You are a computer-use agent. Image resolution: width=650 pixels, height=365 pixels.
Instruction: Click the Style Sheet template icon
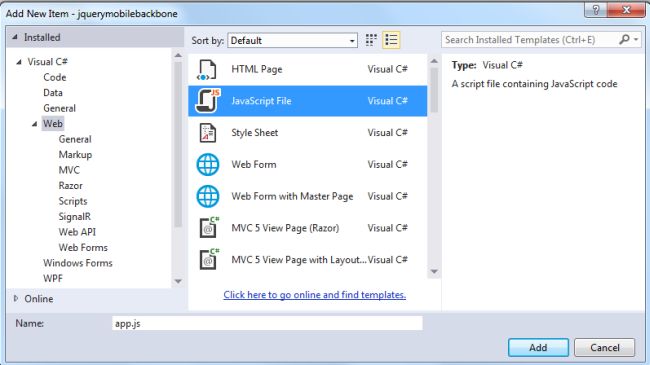[207, 133]
